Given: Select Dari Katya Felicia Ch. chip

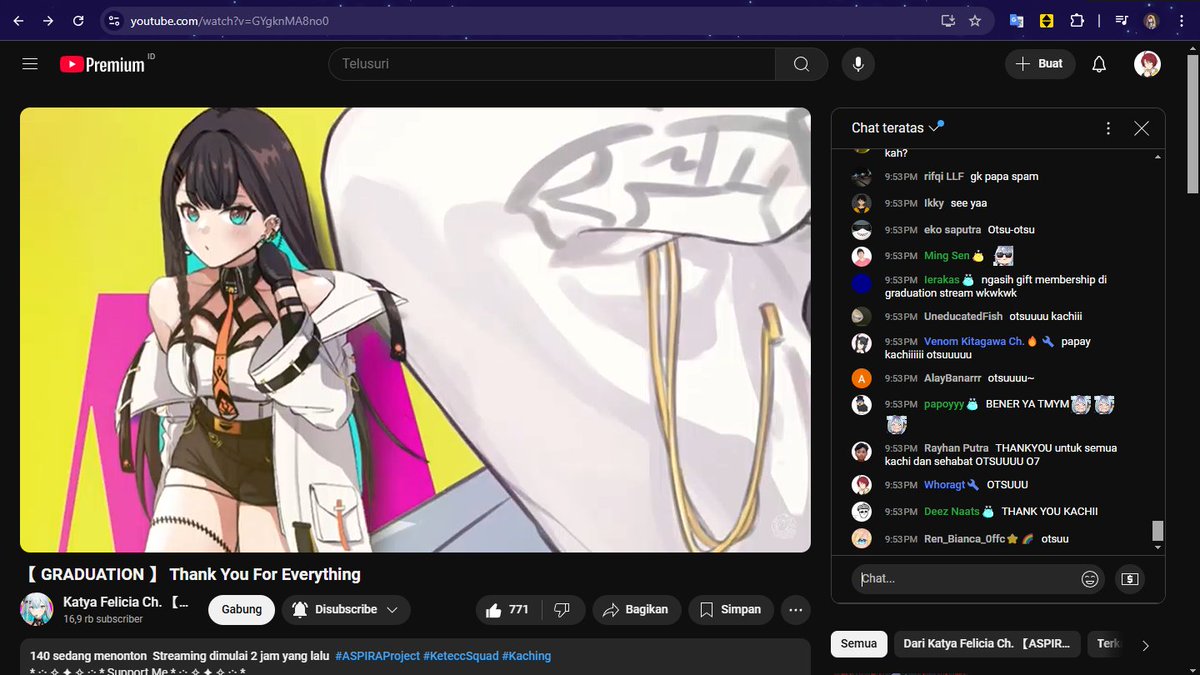Looking at the screenshot, I should (x=986, y=644).
